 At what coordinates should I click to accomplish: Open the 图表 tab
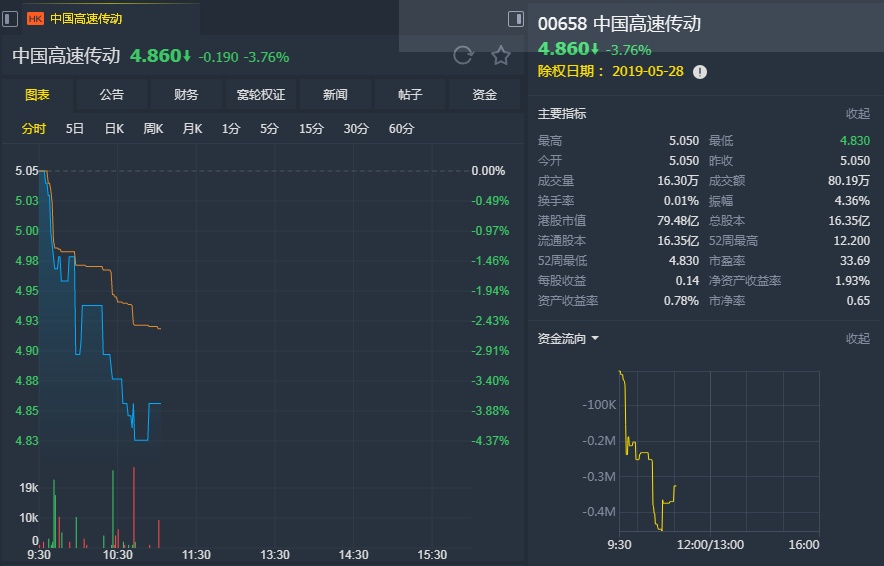tap(37, 94)
